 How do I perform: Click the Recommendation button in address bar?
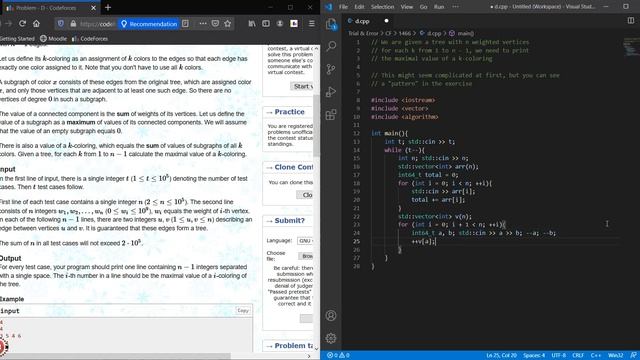[149, 24]
